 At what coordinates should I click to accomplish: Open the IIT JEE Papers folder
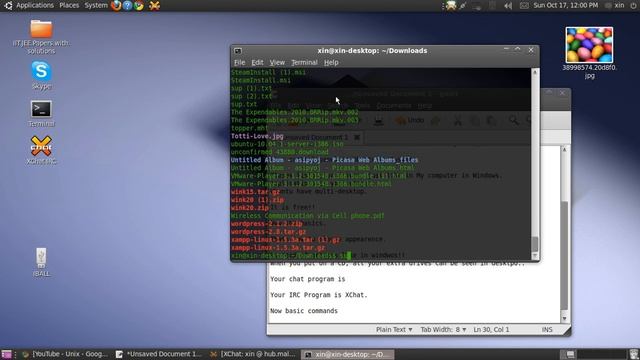point(41,37)
